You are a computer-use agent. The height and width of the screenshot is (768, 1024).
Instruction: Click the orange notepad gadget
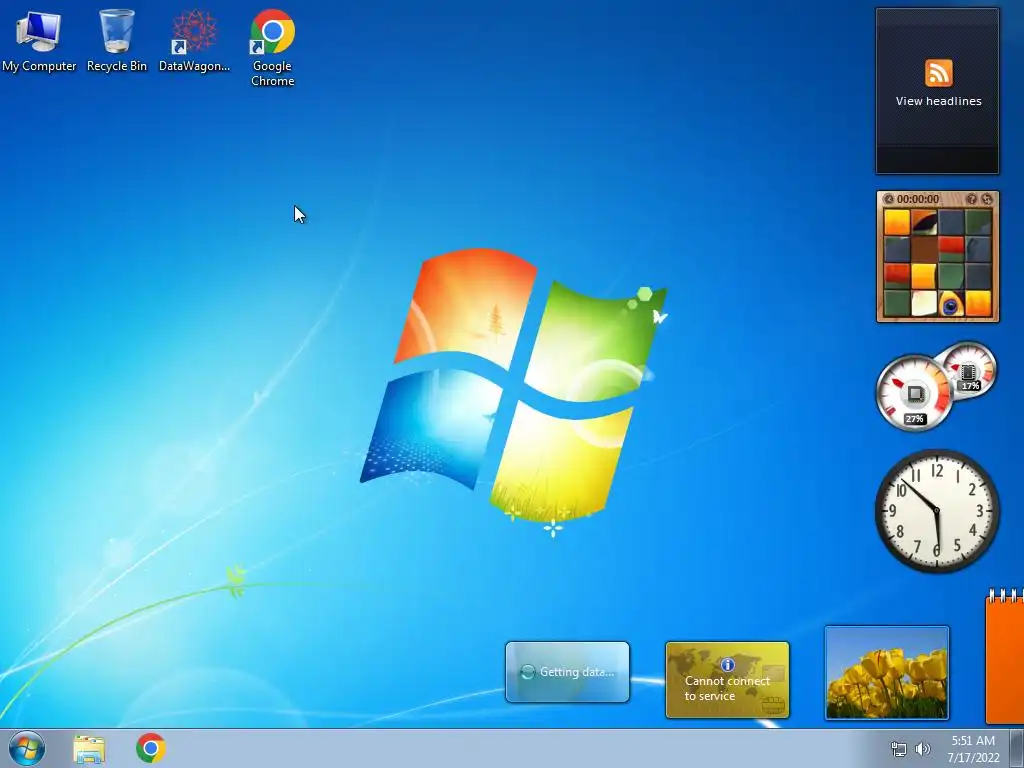tap(1004, 656)
